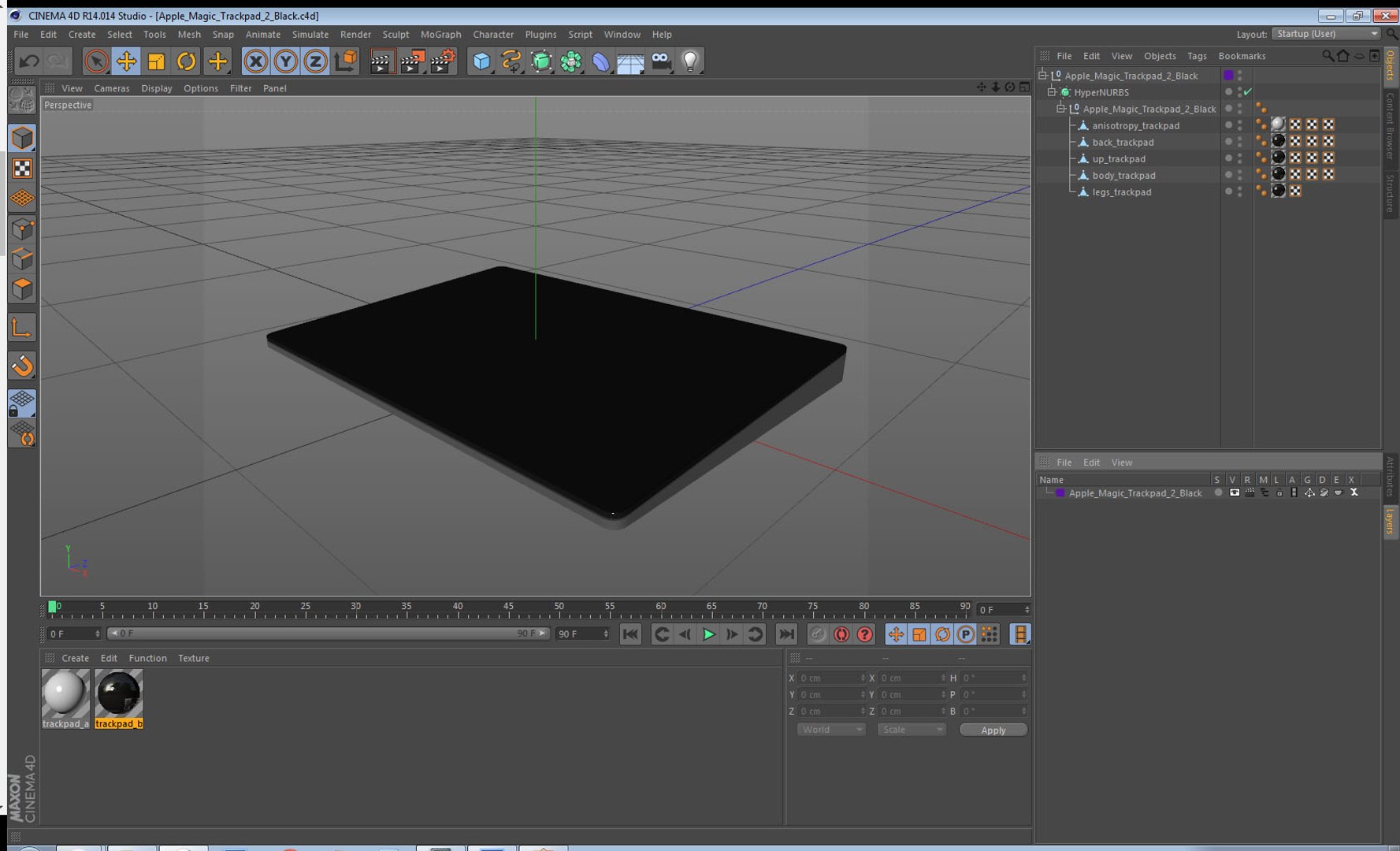Open the Cameras viewport menu
The width and height of the screenshot is (1400, 851).
[x=111, y=88]
